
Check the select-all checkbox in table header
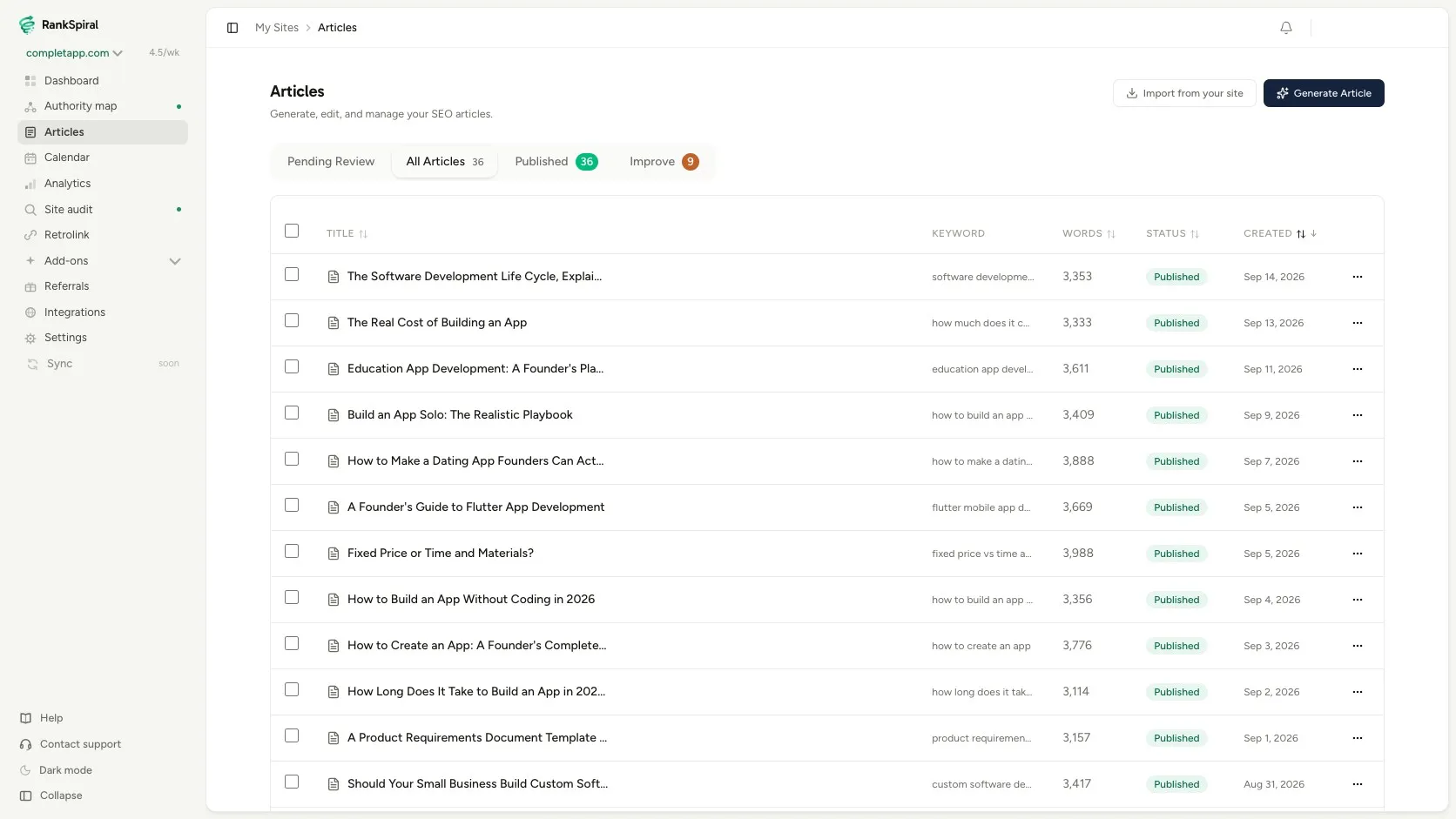coord(292,231)
